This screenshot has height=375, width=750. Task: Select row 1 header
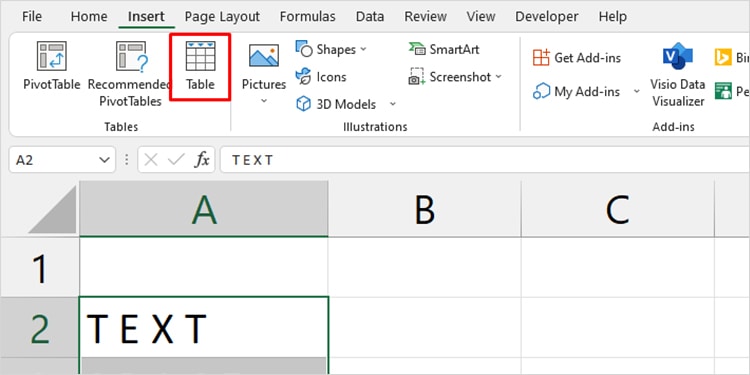[x=40, y=267]
